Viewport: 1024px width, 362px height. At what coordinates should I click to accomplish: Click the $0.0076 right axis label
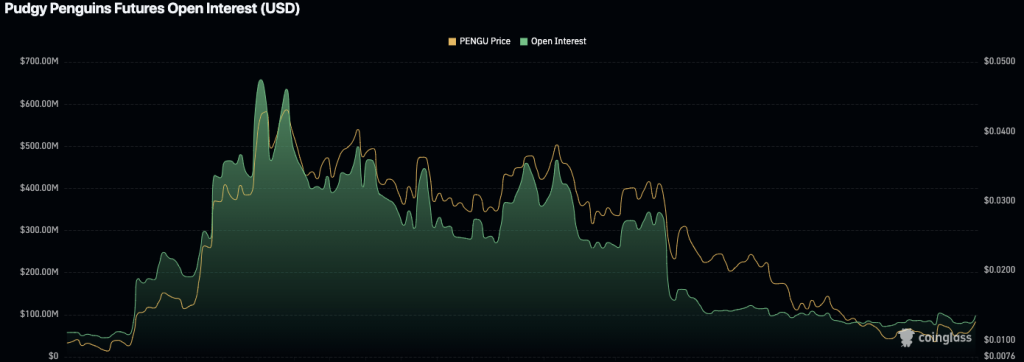[x=999, y=356]
